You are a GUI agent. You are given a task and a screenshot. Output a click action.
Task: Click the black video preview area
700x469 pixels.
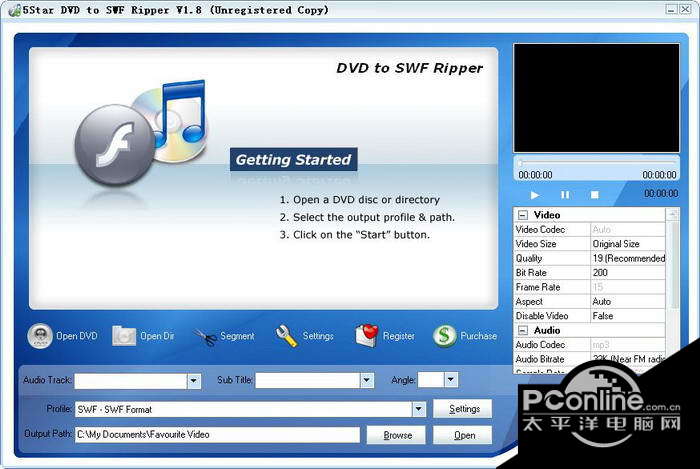point(596,98)
